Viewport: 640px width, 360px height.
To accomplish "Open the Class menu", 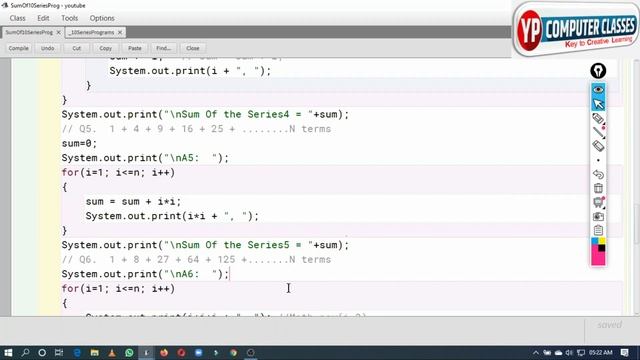I will pyautogui.click(x=18, y=18).
